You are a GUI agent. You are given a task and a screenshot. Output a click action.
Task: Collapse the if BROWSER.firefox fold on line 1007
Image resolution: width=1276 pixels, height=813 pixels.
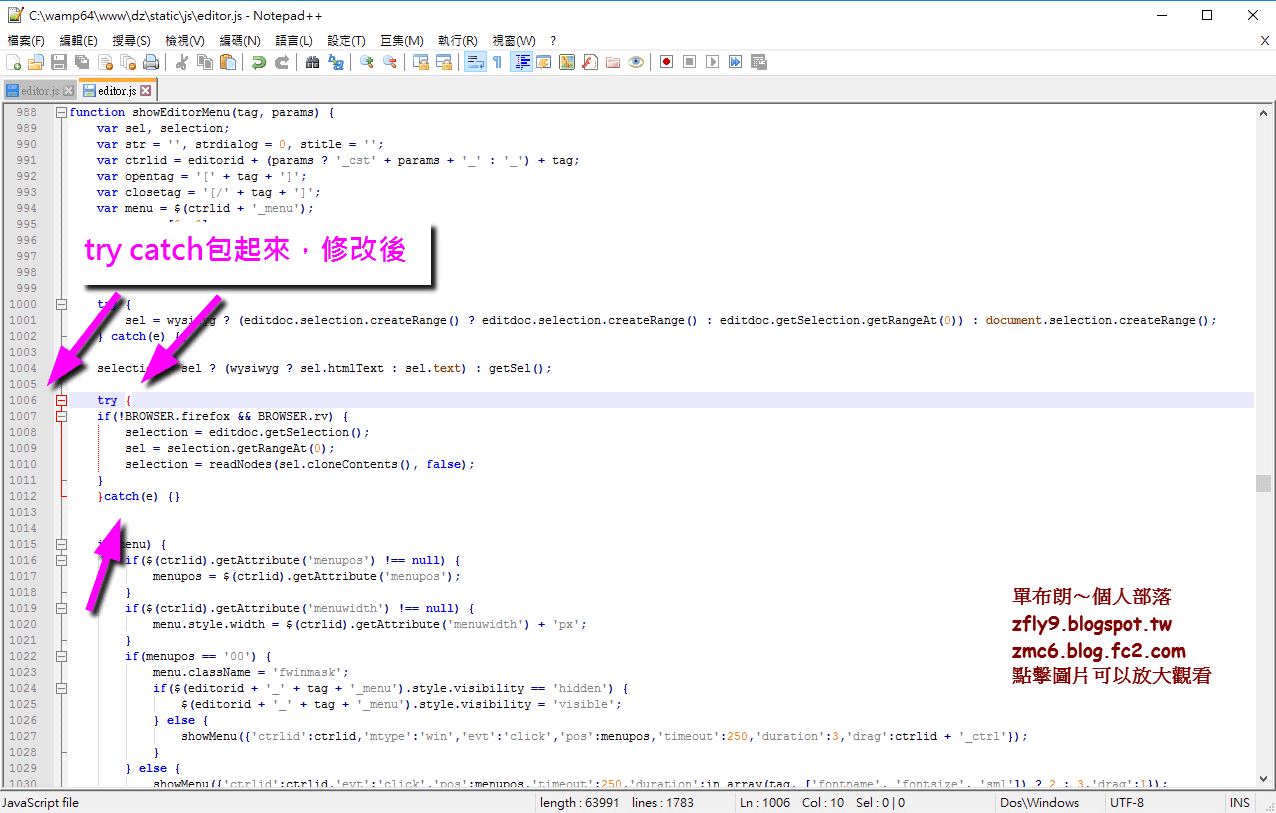point(61,416)
